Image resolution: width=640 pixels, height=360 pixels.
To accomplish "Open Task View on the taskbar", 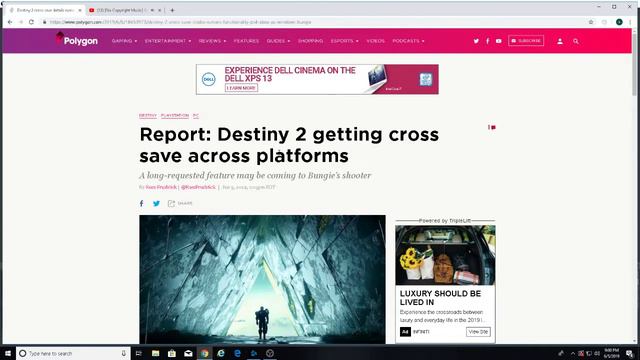I will pos(139,353).
